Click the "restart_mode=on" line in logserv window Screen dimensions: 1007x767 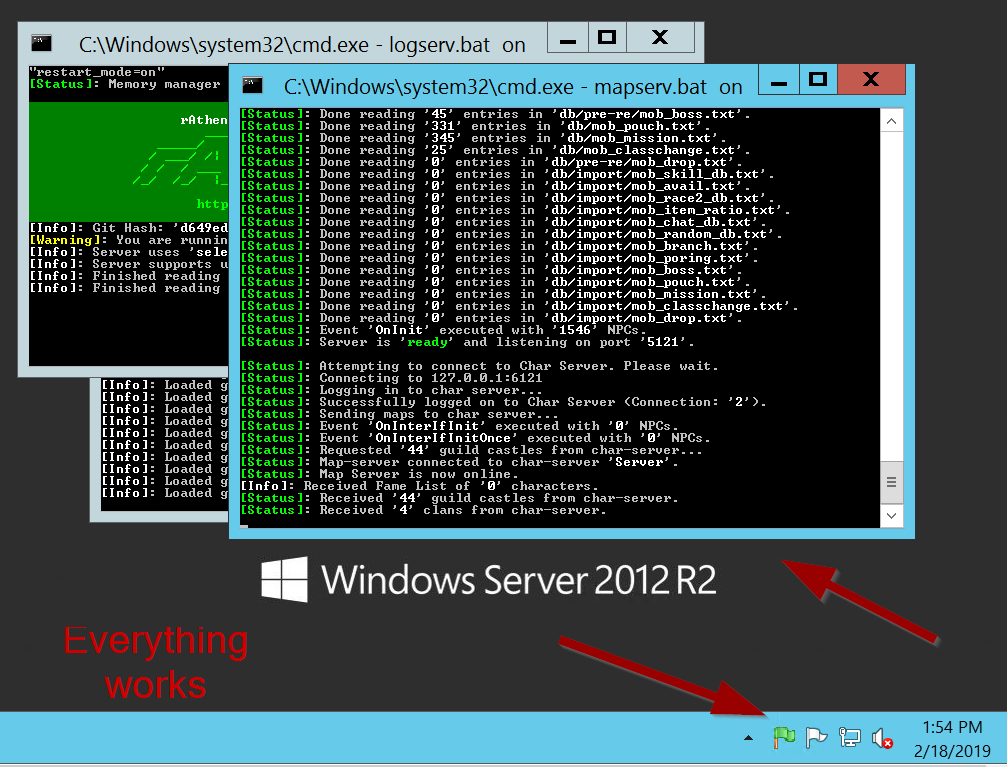pyautogui.click(x=97, y=72)
